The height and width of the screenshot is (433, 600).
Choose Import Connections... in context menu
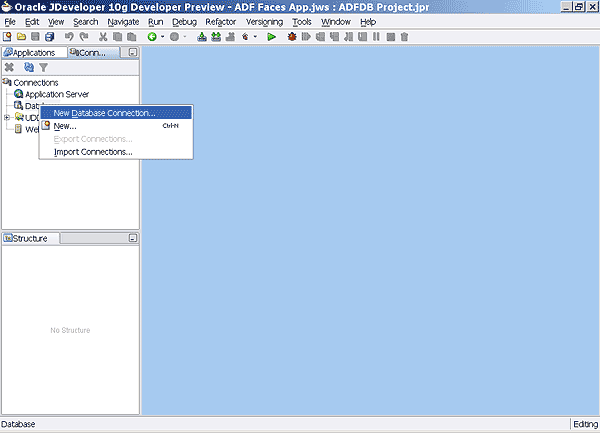116,152
